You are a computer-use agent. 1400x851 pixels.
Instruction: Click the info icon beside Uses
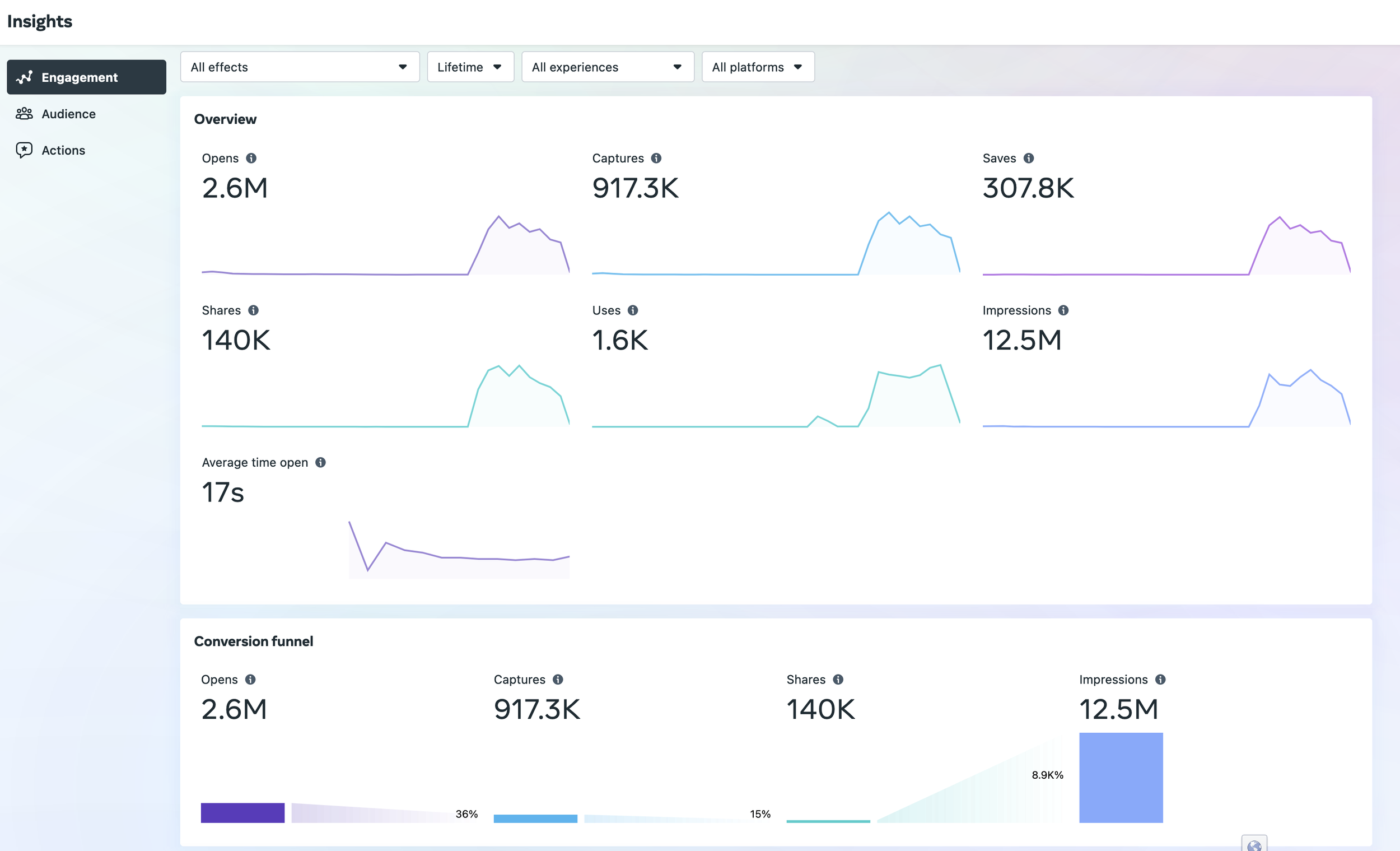point(632,310)
